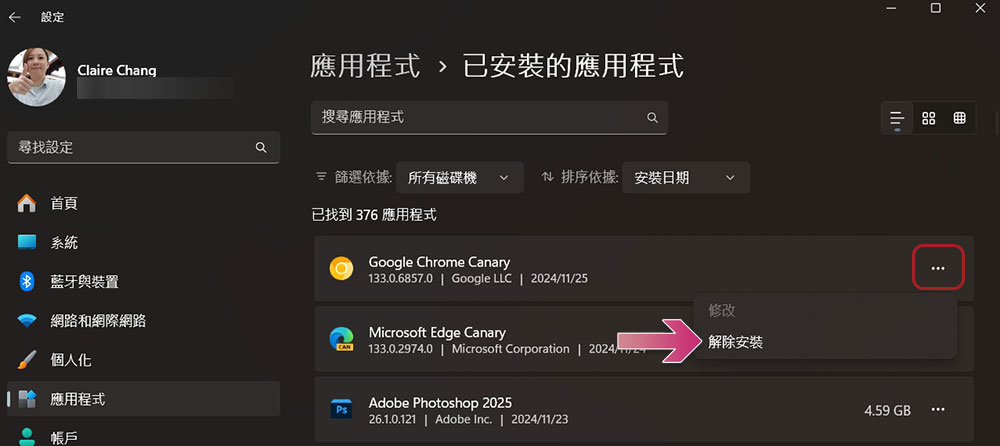Click Claire Chang profile picture
Screen dimensions: 1000x446
coord(36,77)
